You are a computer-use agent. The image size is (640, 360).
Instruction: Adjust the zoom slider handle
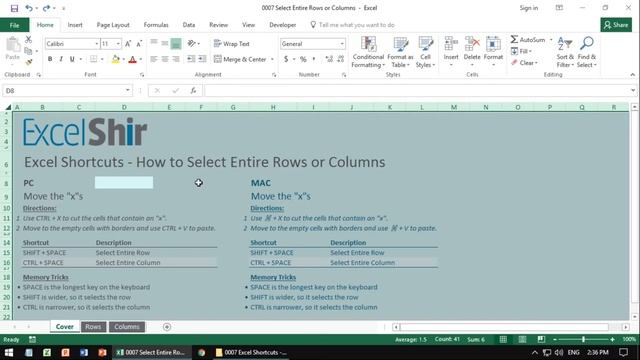point(583,340)
